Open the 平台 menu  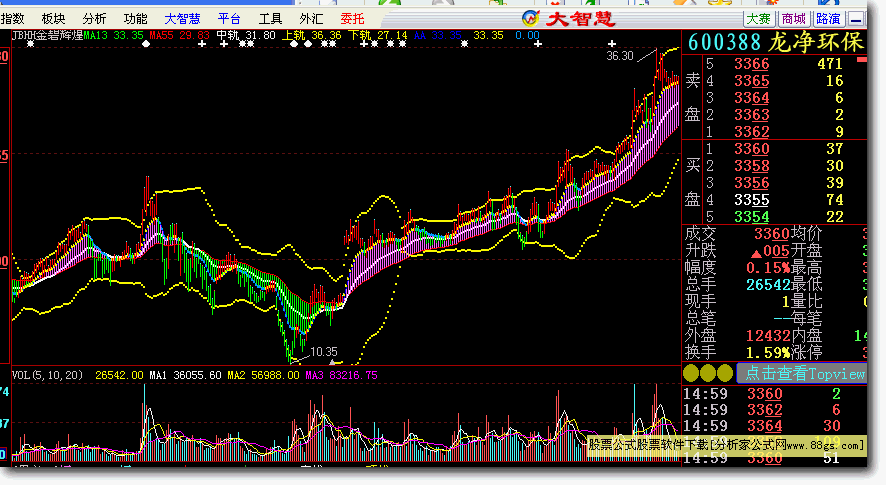coord(229,19)
